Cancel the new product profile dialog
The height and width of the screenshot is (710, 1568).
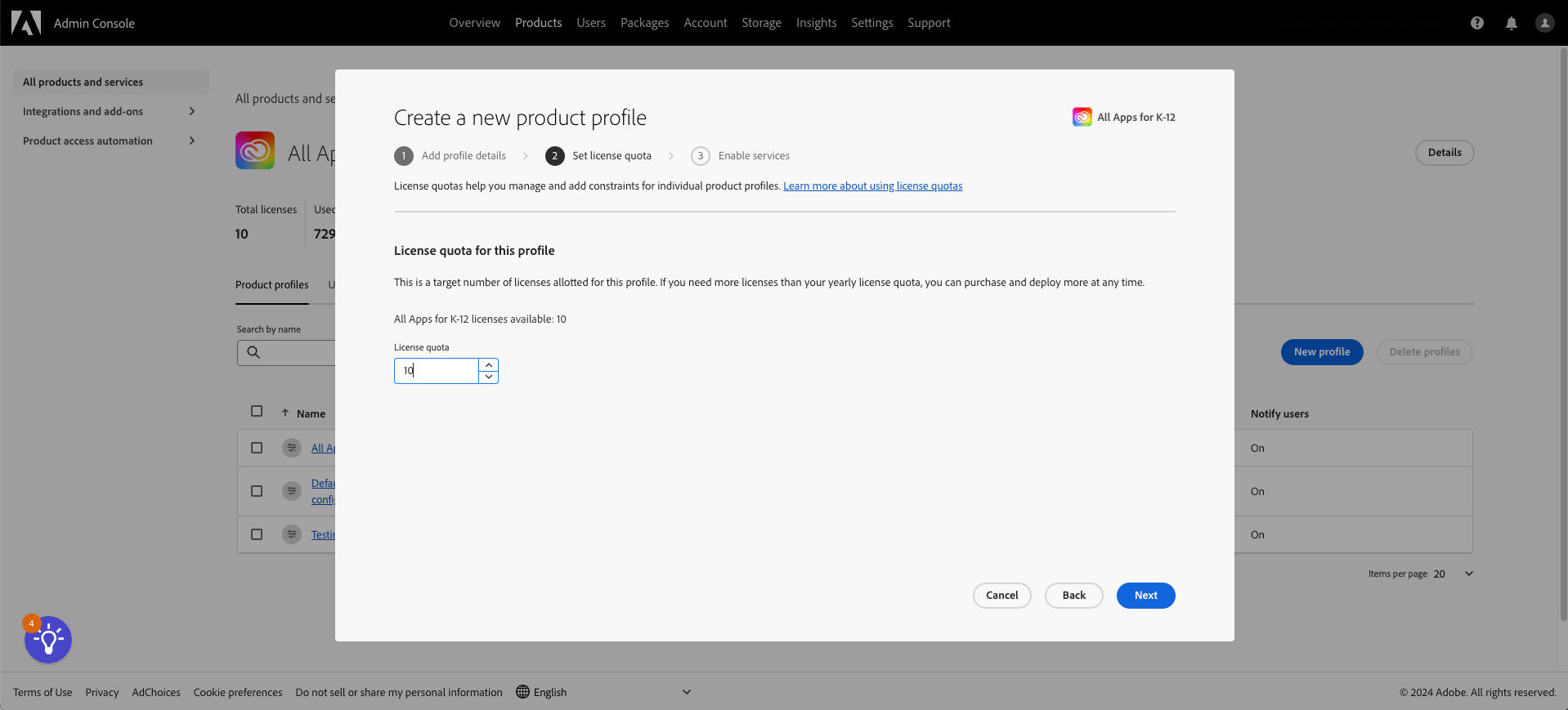1001,596
